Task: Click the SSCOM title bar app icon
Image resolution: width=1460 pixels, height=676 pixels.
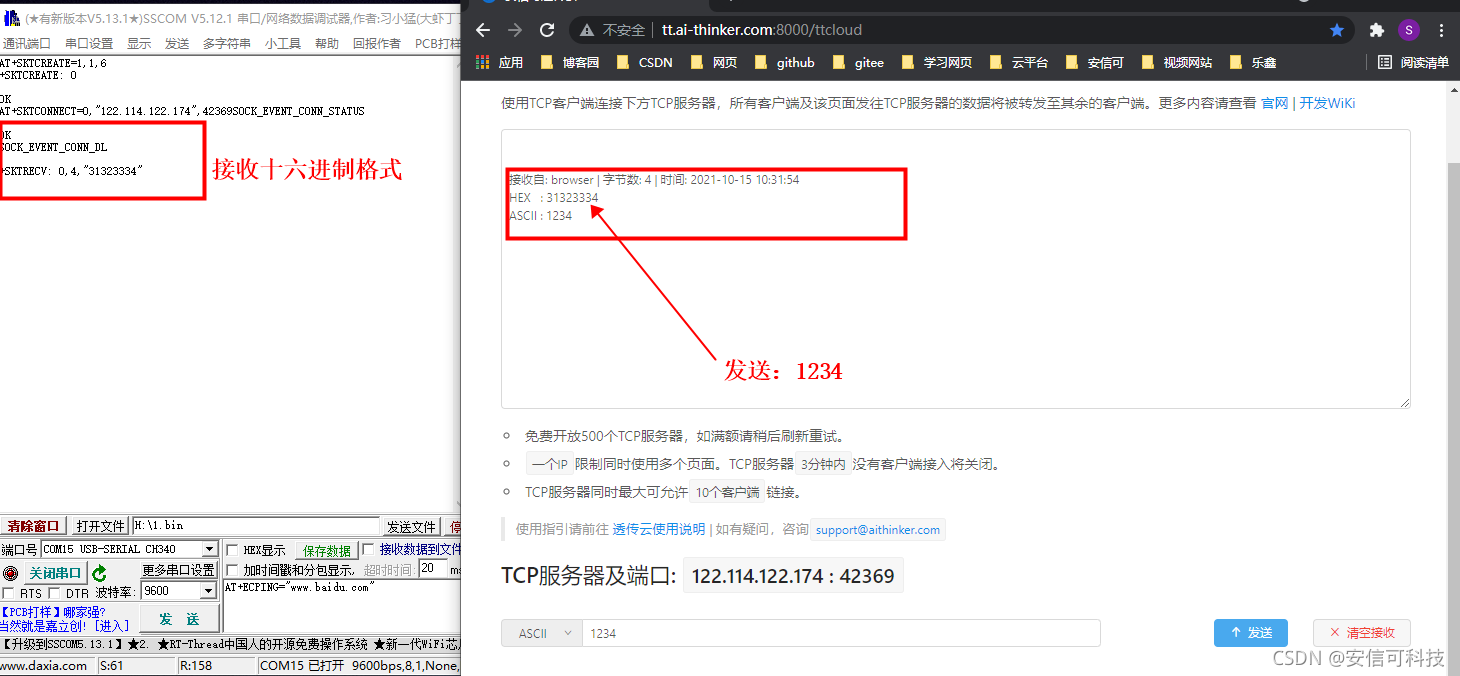Action: click(x=11, y=18)
